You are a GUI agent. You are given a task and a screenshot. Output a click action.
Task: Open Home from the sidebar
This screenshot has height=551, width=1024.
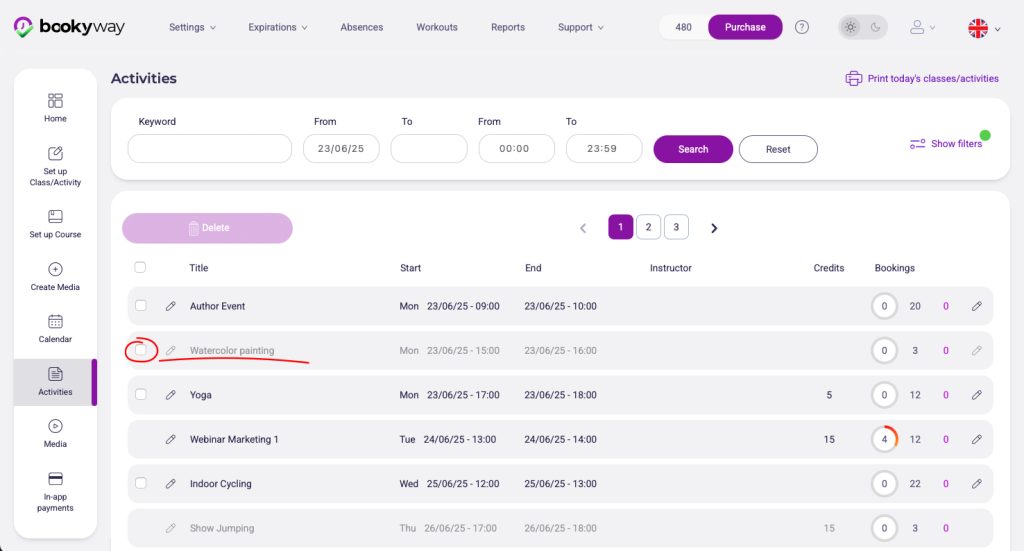tap(55, 107)
